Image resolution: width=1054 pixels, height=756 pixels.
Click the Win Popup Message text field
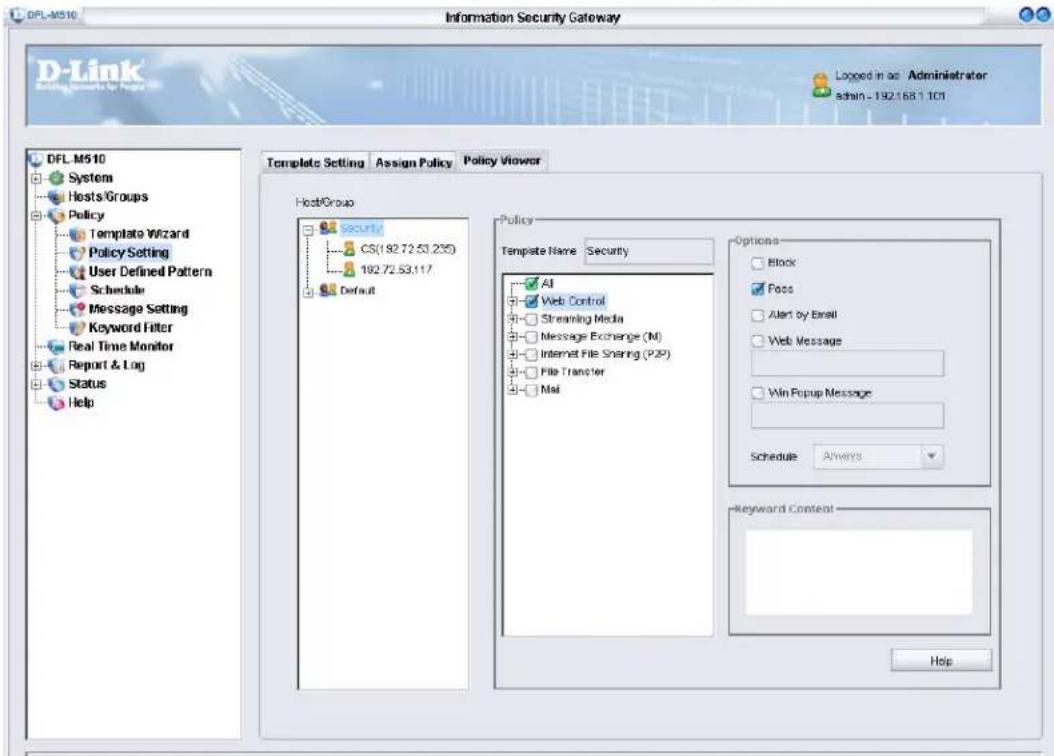tap(847, 416)
